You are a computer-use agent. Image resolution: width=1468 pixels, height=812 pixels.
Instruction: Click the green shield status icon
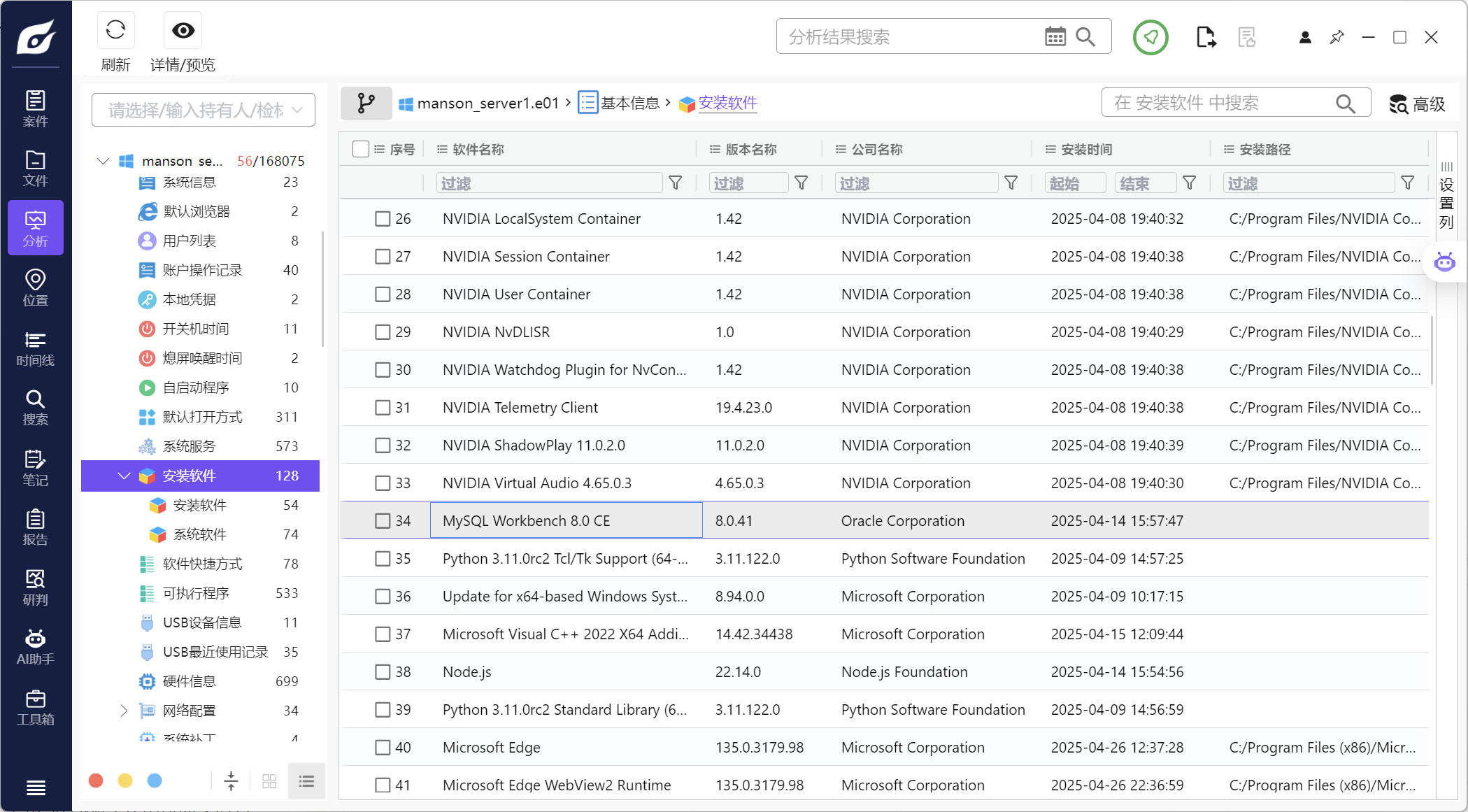click(1150, 36)
